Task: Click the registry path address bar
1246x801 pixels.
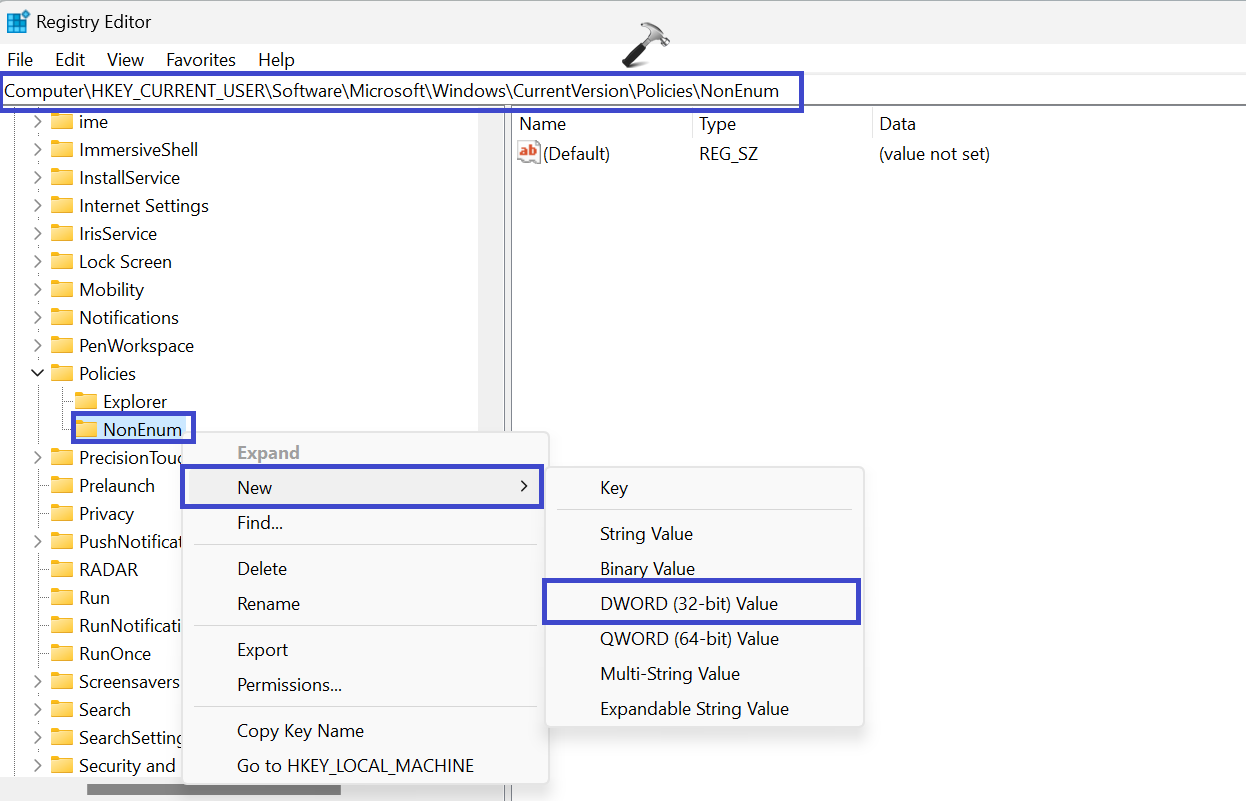Action: pos(623,91)
